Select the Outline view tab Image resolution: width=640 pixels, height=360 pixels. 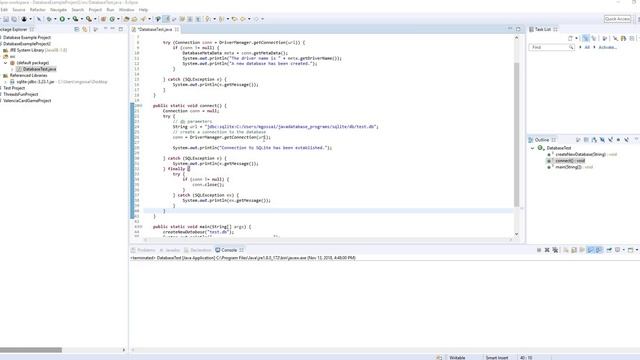(x=542, y=140)
